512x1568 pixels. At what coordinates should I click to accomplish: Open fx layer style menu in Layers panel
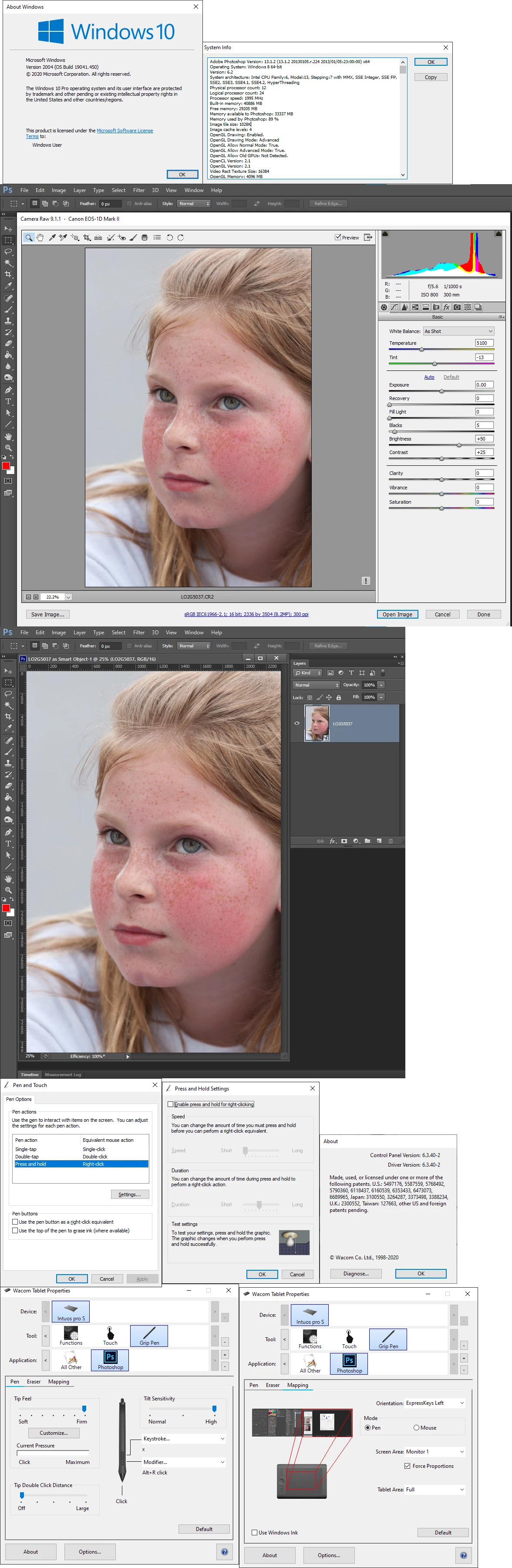332,841
